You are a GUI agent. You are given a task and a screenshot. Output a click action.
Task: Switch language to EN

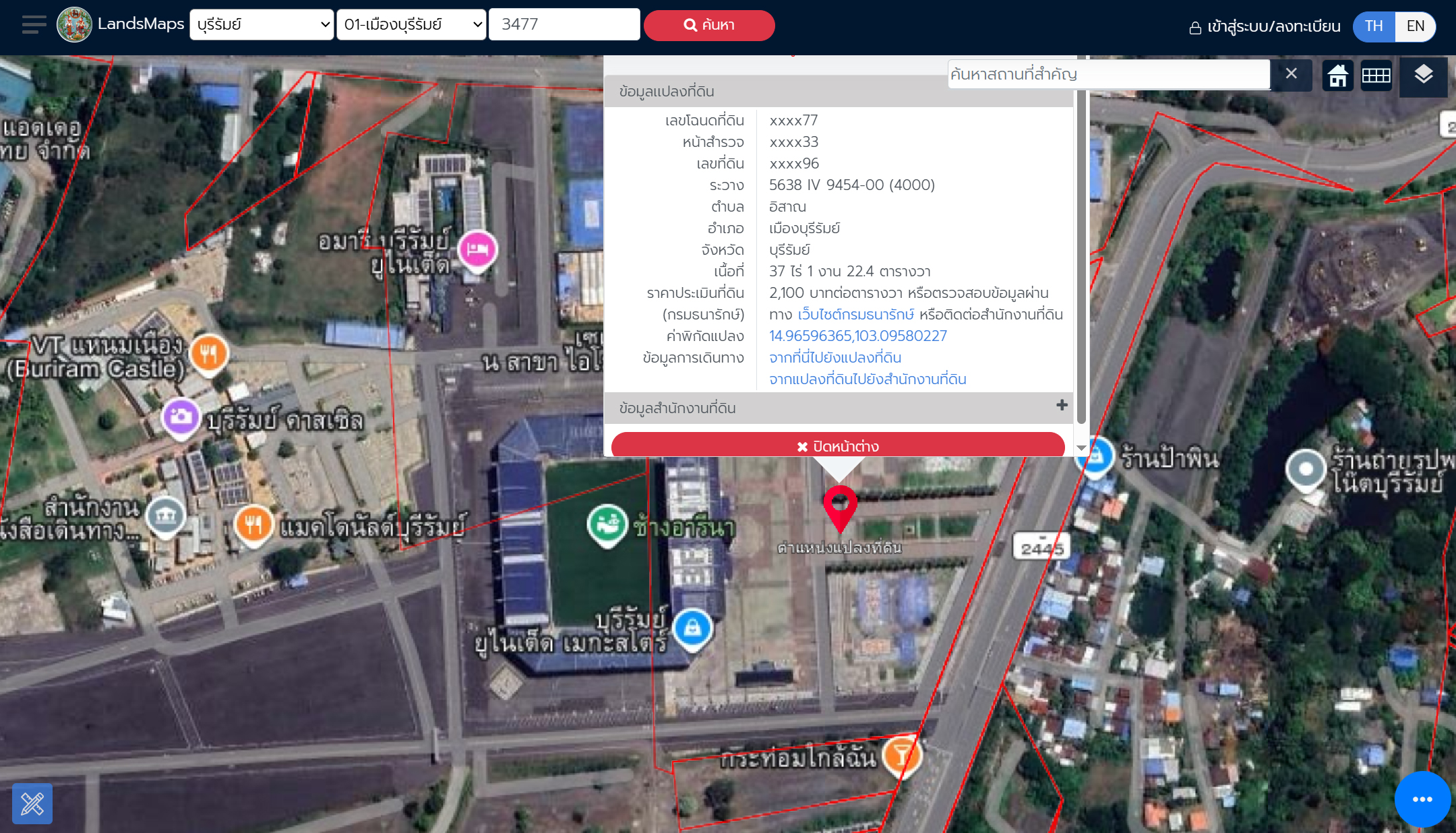(1415, 26)
